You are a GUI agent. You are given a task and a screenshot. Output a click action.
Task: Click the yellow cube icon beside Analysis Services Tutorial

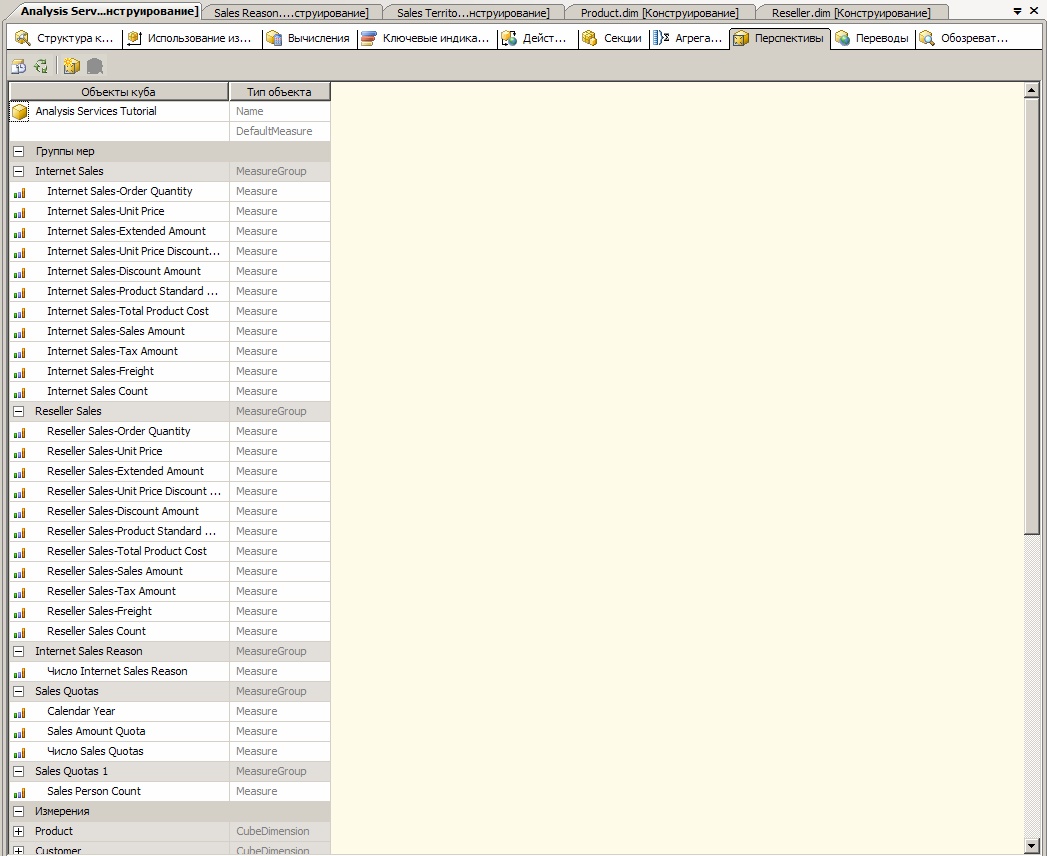click(x=20, y=112)
